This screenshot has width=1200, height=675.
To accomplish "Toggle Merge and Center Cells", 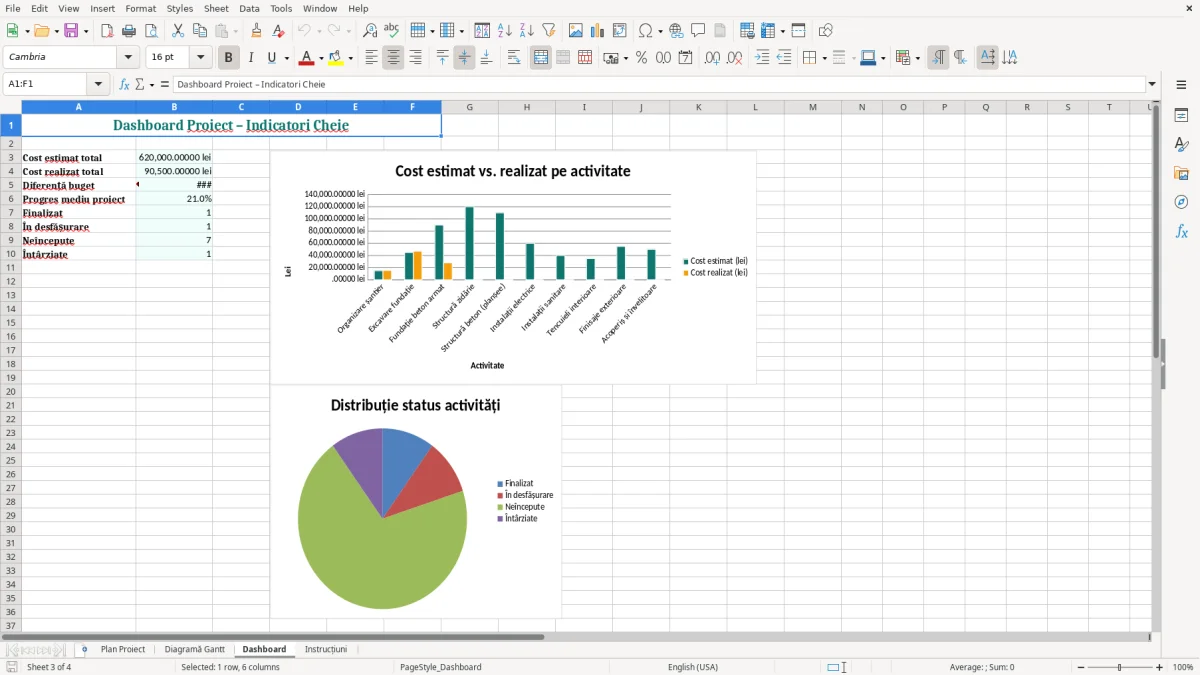I will tap(541, 58).
